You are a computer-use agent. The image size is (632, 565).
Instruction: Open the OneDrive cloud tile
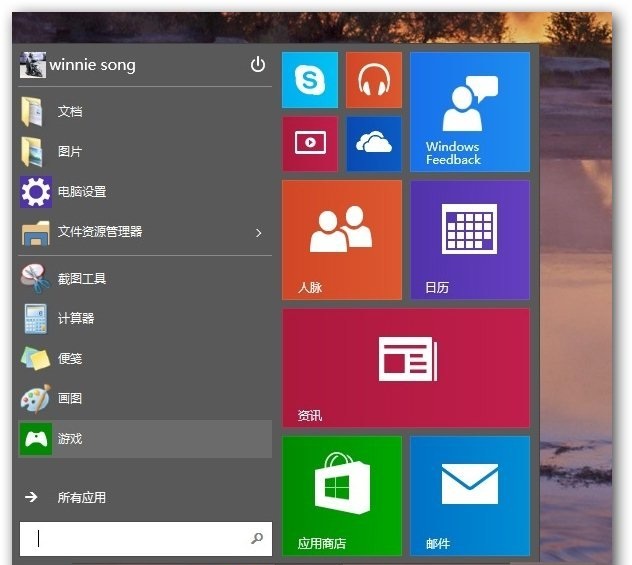(374, 144)
